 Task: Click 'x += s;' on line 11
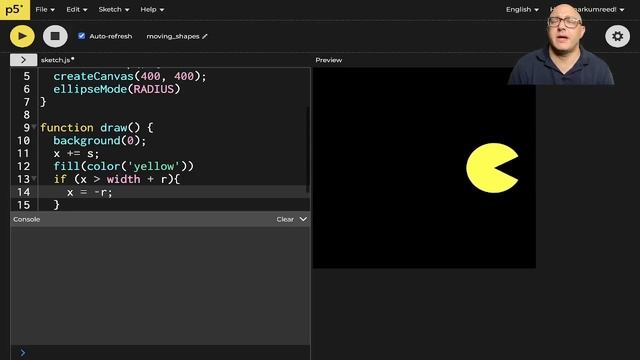click(x=76, y=153)
